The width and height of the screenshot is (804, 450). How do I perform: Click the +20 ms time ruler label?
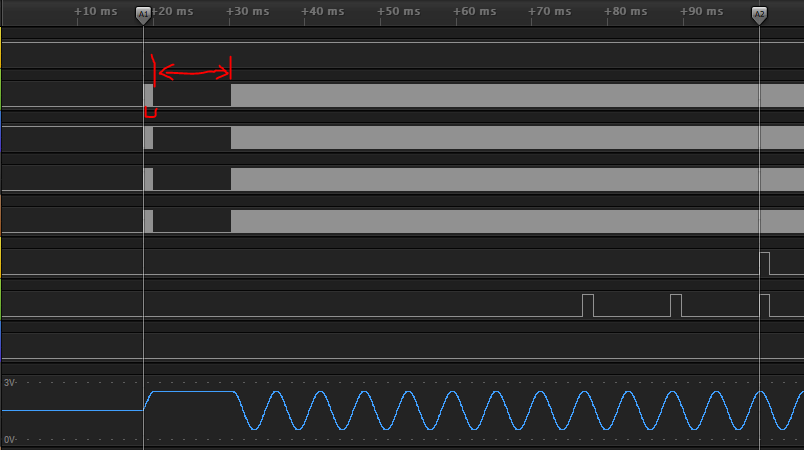coord(173,11)
